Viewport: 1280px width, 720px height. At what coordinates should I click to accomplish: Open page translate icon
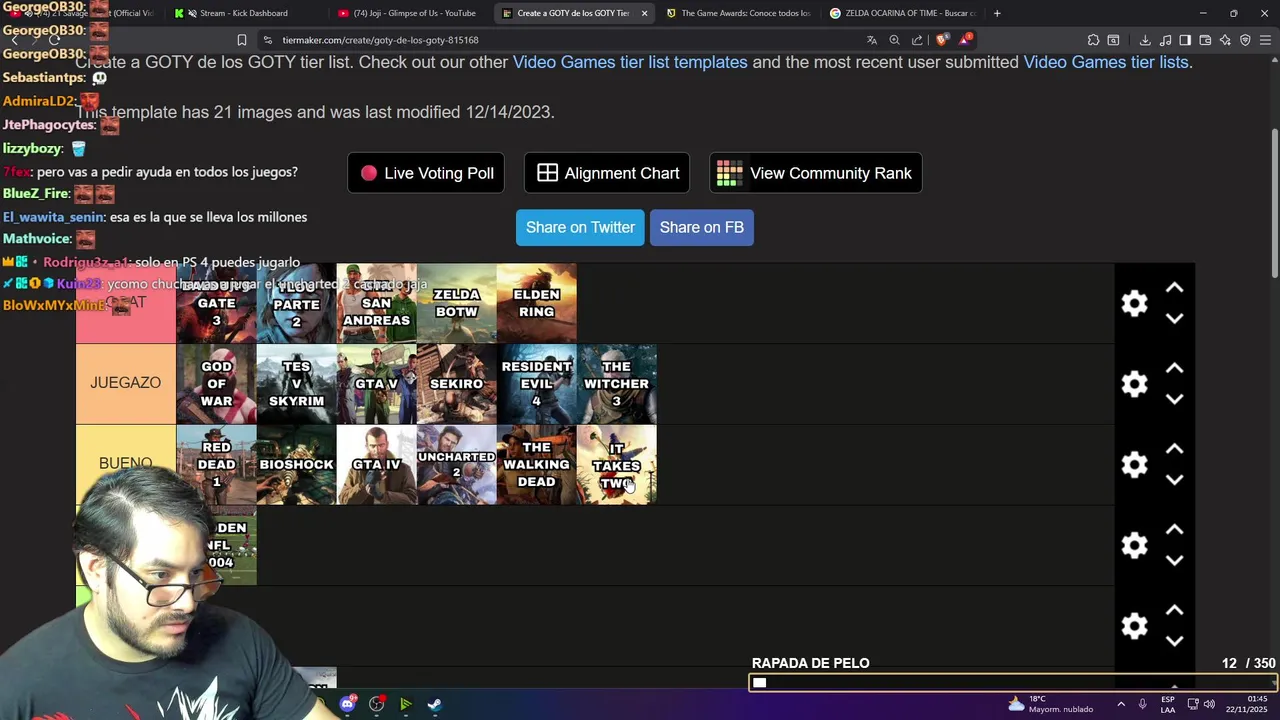click(872, 40)
